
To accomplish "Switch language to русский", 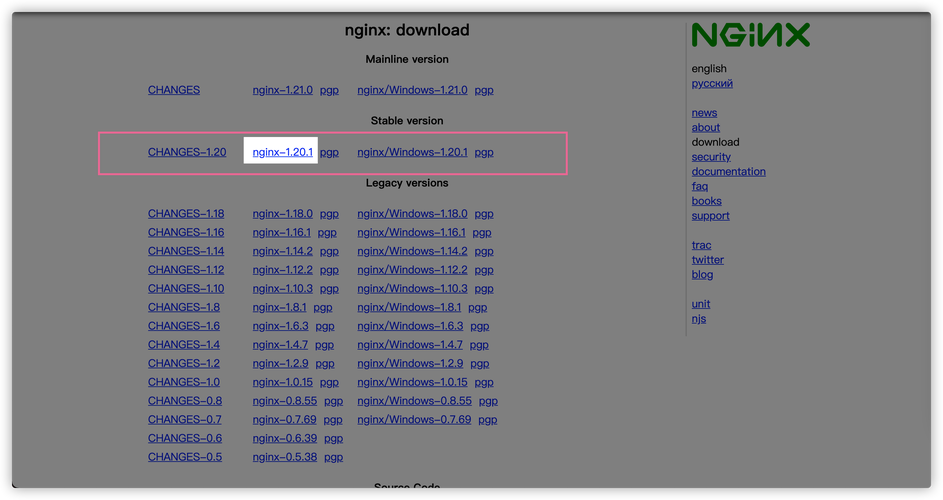I will [712, 84].
